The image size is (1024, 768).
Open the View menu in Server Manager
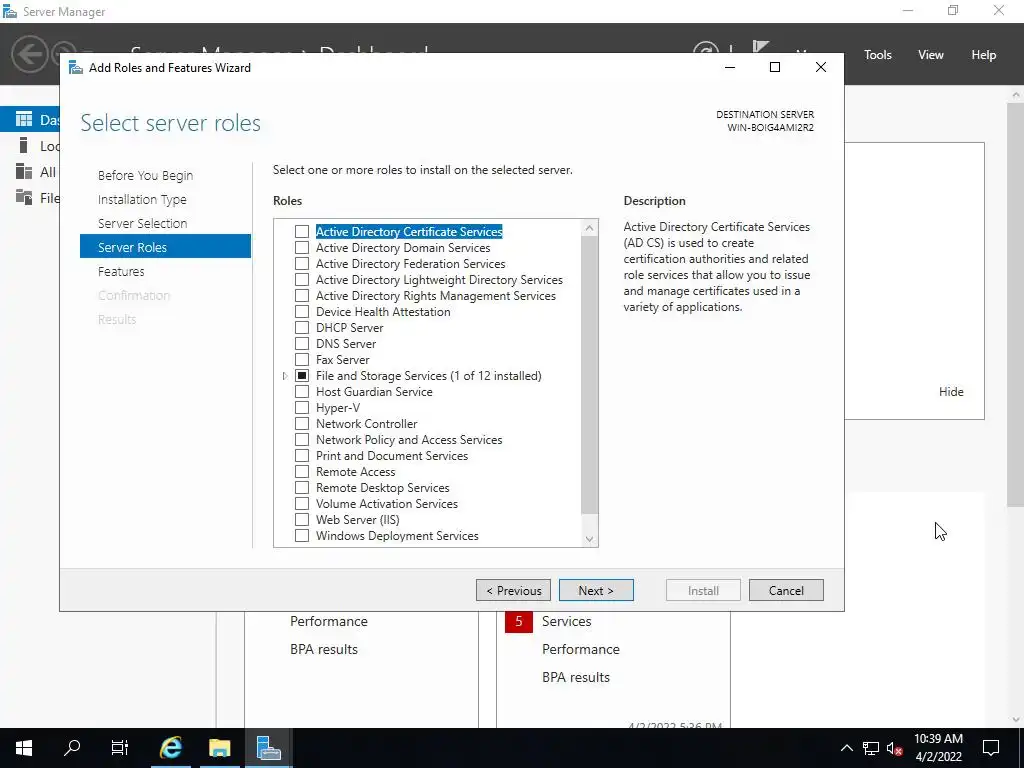click(x=930, y=55)
